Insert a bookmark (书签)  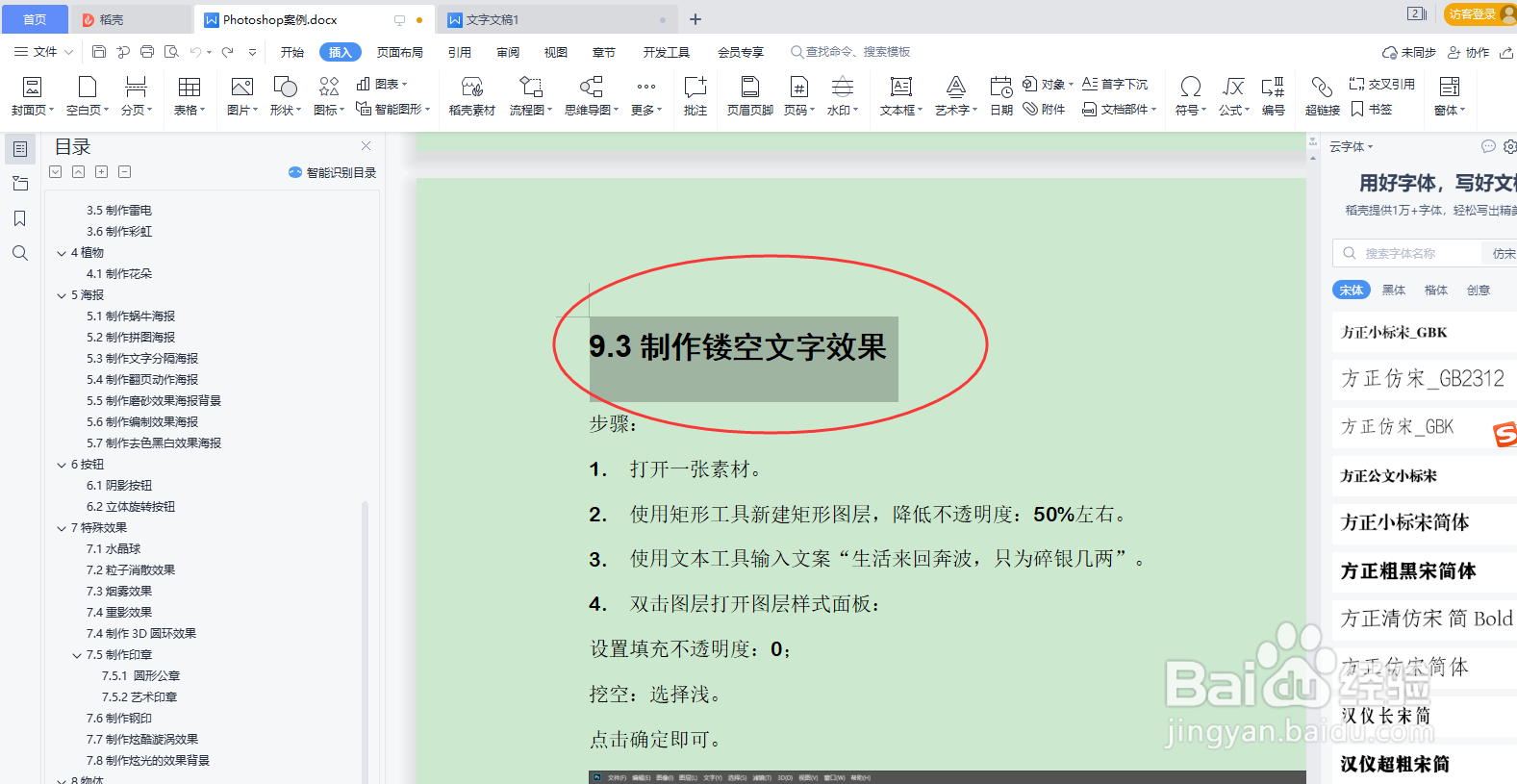[1371, 109]
